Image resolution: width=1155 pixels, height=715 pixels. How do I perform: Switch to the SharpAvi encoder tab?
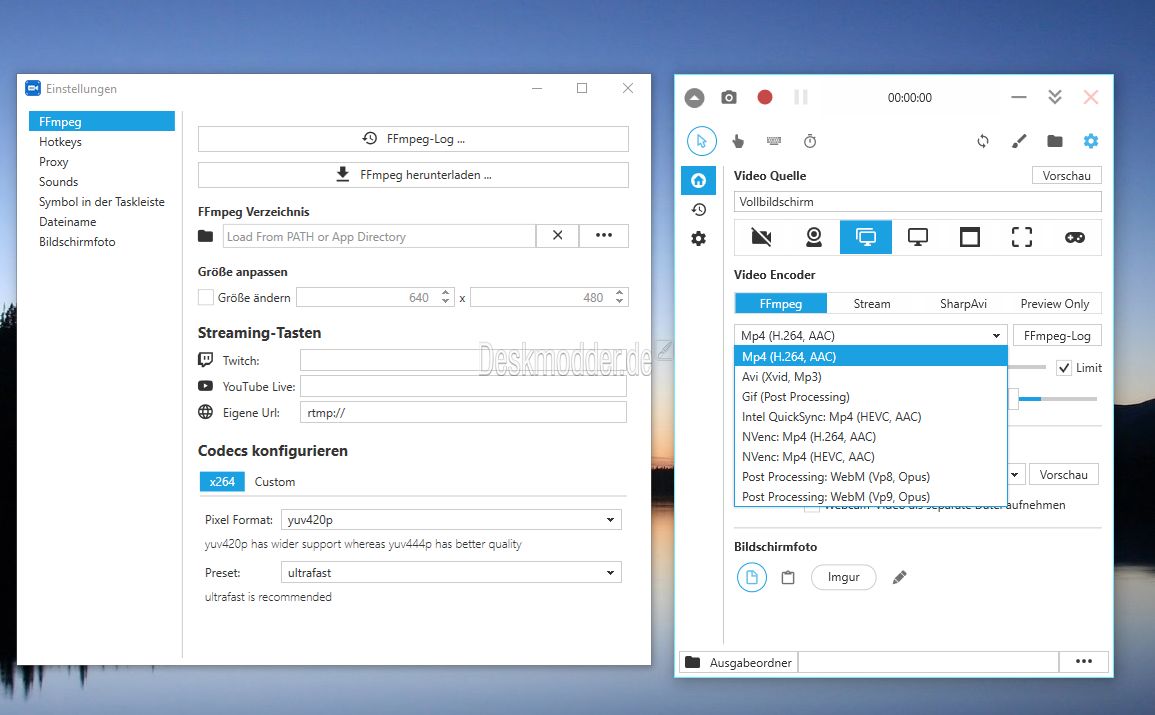click(x=963, y=303)
